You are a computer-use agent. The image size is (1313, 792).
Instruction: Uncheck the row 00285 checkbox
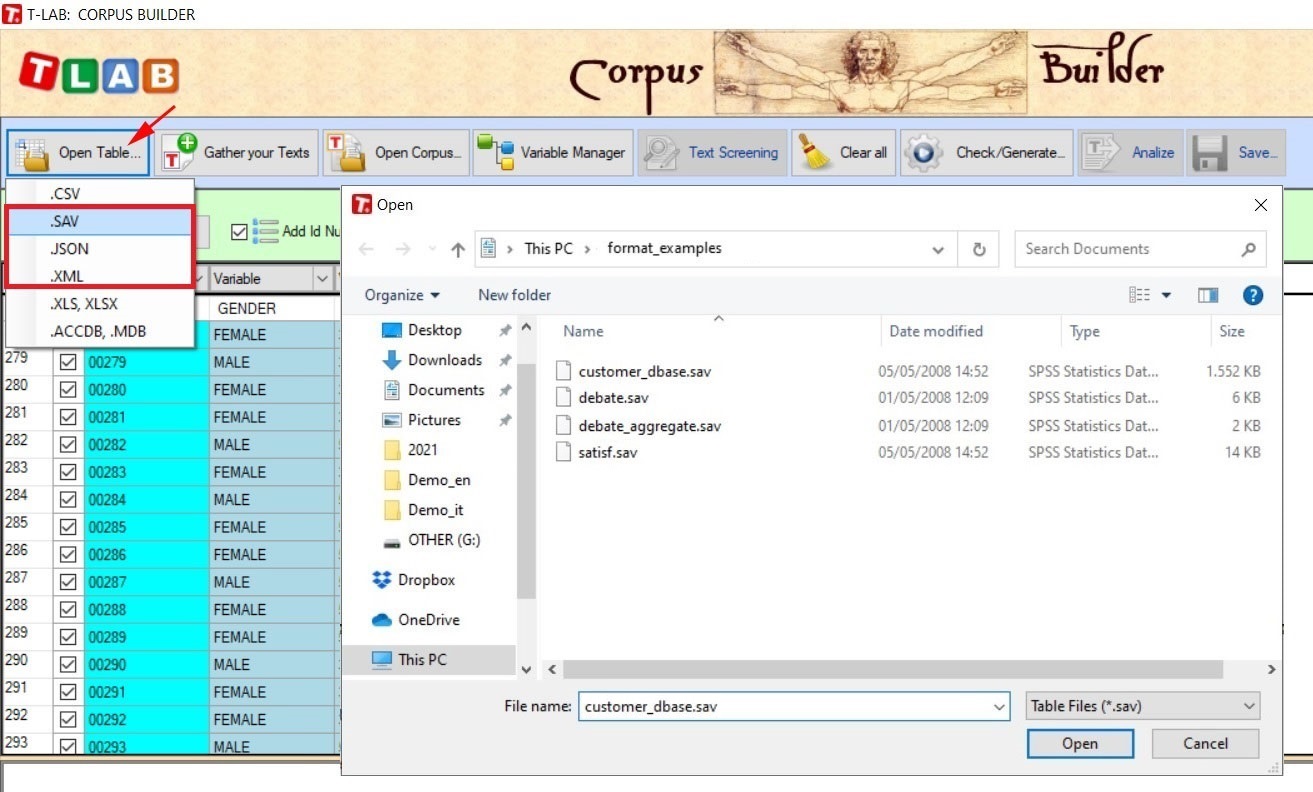point(68,527)
